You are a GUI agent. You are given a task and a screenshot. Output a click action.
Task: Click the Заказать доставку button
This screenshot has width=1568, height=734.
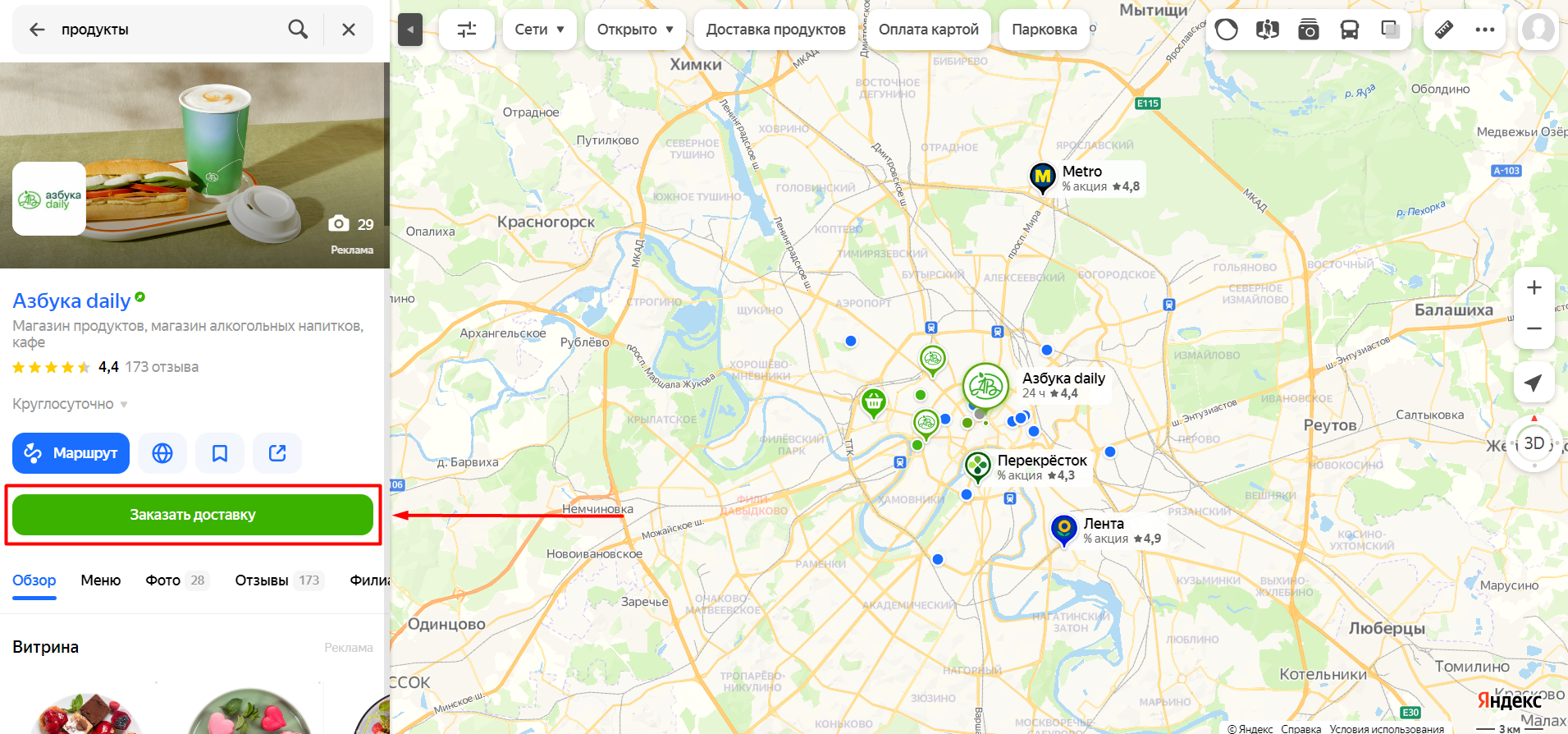193,515
